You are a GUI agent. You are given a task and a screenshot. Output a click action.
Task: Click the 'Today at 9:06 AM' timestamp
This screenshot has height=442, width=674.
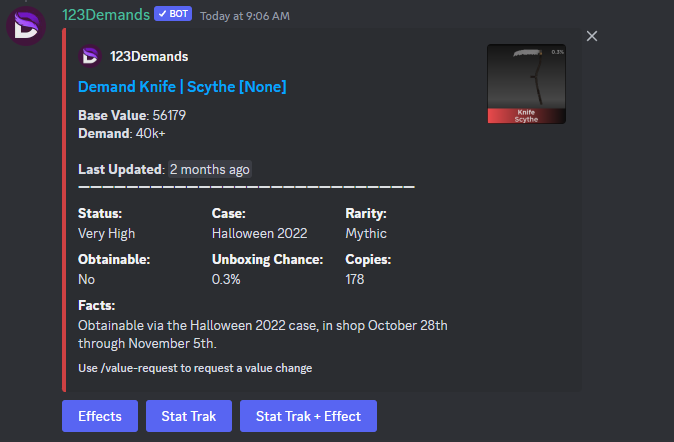[245, 16]
